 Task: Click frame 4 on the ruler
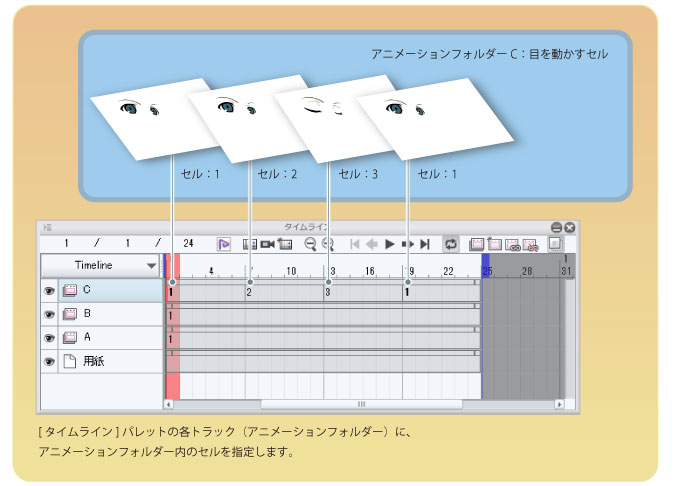[212, 271]
